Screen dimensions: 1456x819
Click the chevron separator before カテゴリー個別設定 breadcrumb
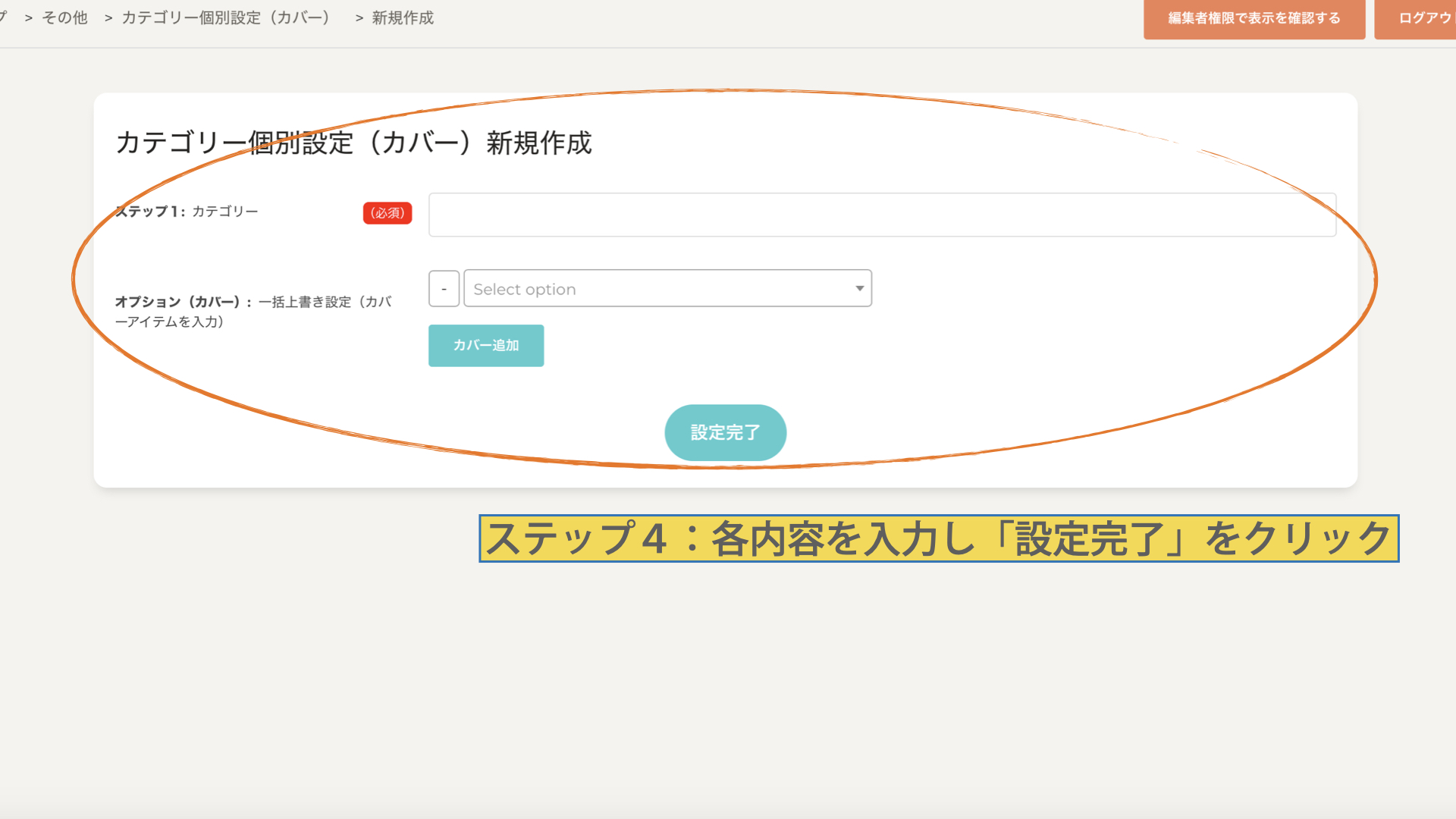click(x=108, y=18)
